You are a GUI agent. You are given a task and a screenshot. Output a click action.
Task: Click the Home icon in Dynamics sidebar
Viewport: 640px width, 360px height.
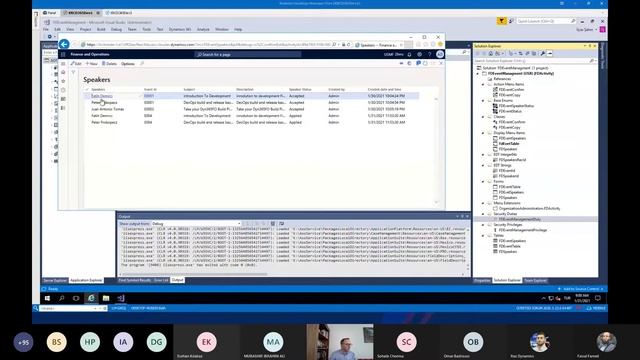coord(63,72)
